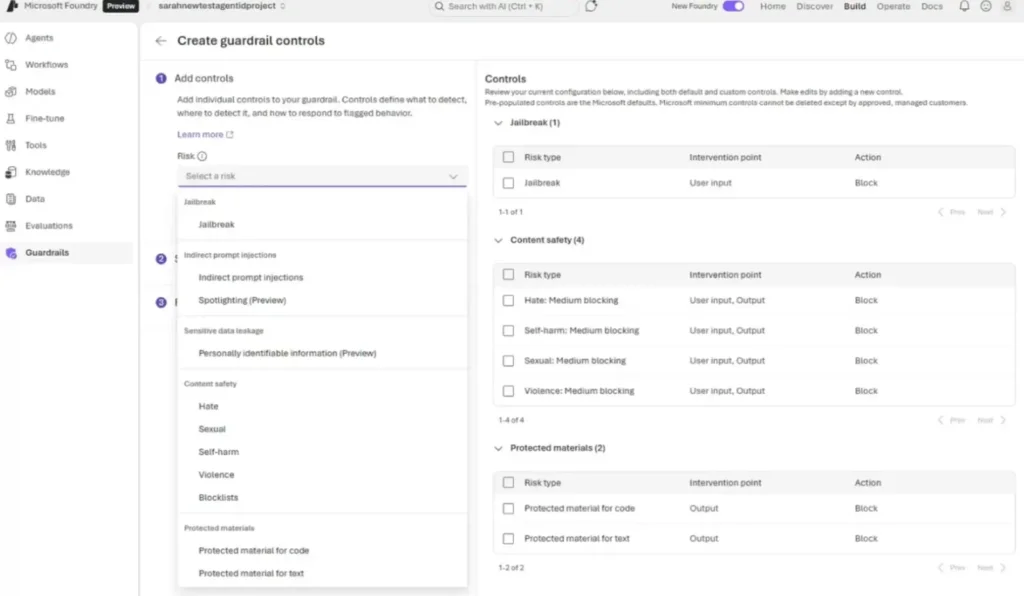Click the Fine-tune flask icon
Image resolution: width=1024 pixels, height=596 pixels.
[10, 119]
